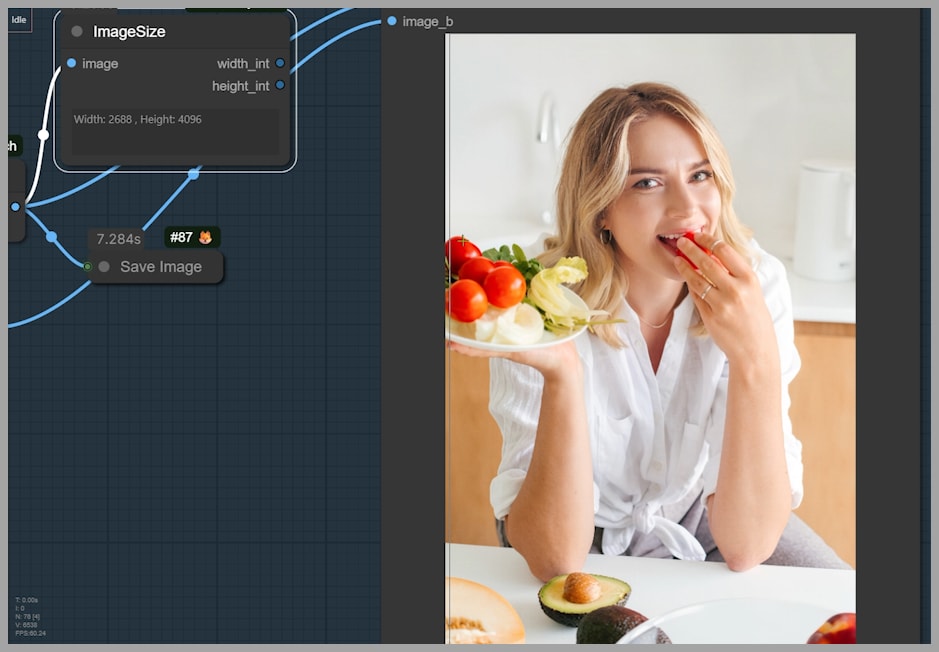The image size is (939, 652).
Task: Click the image_b input connector dot
Action: [392, 21]
